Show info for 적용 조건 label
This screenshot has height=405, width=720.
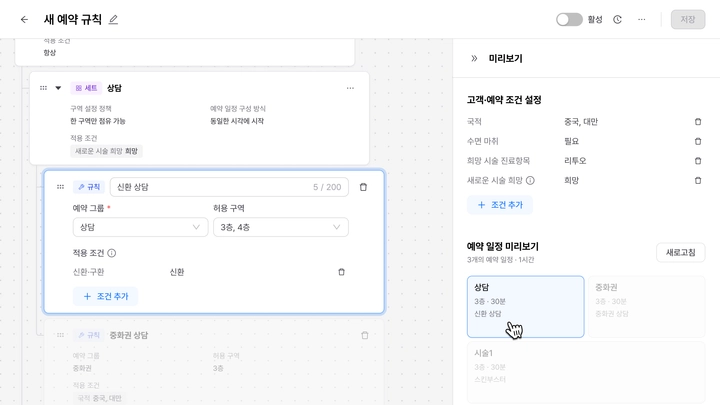pos(112,253)
